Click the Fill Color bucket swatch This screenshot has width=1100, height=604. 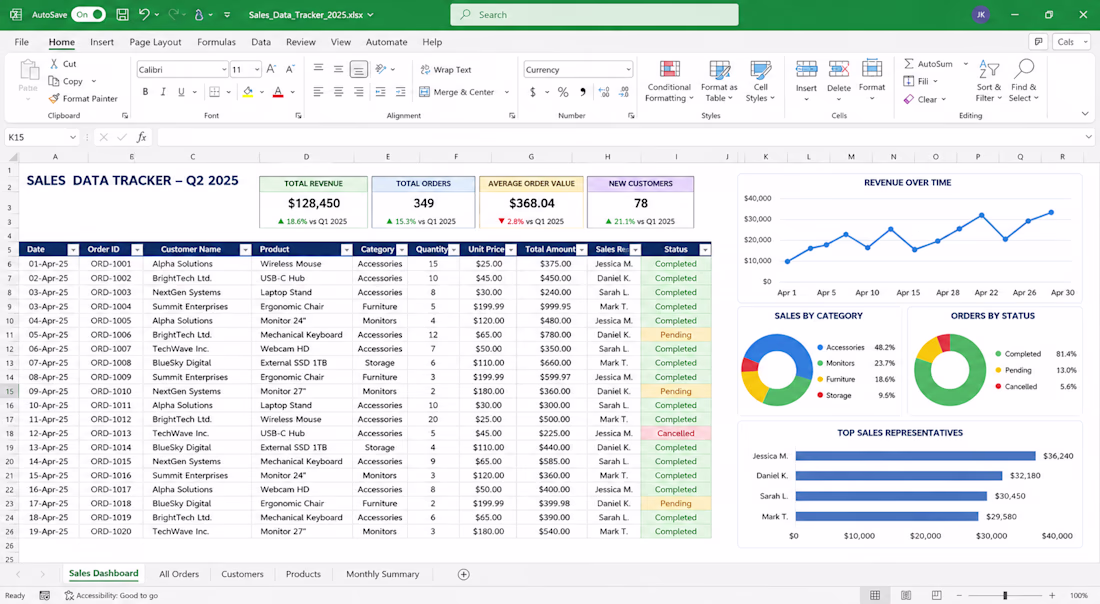click(x=248, y=92)
